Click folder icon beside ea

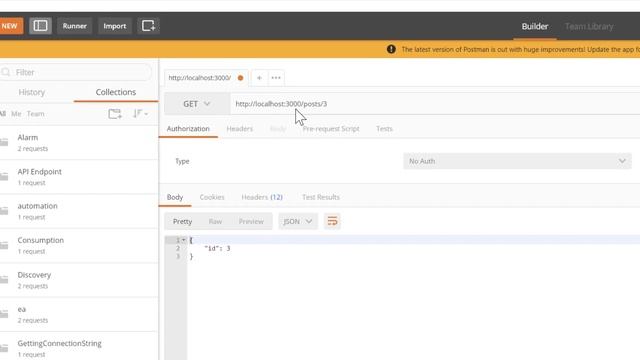click(4, 314)
